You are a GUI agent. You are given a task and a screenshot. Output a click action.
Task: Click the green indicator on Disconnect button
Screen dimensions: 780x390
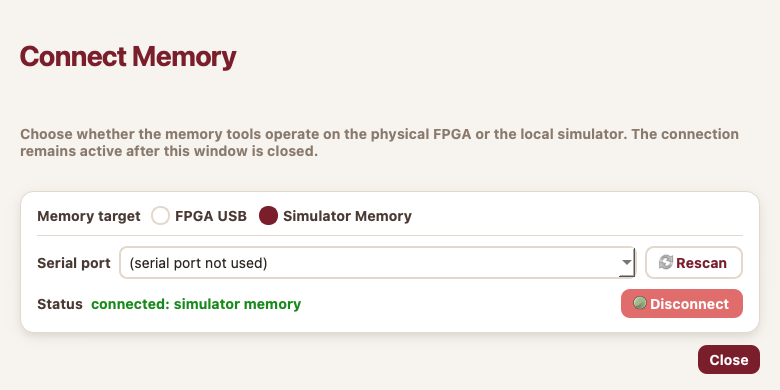(x=640, y=302)
